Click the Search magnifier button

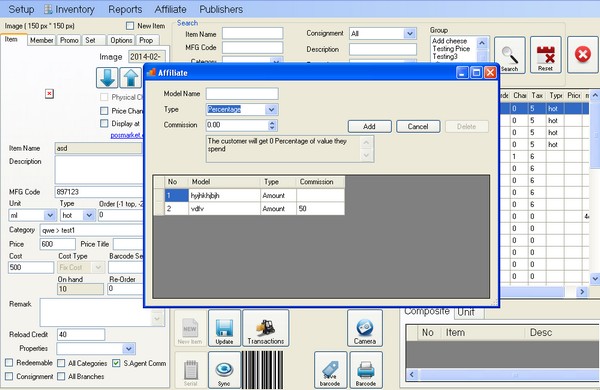(x=510, y=55)
